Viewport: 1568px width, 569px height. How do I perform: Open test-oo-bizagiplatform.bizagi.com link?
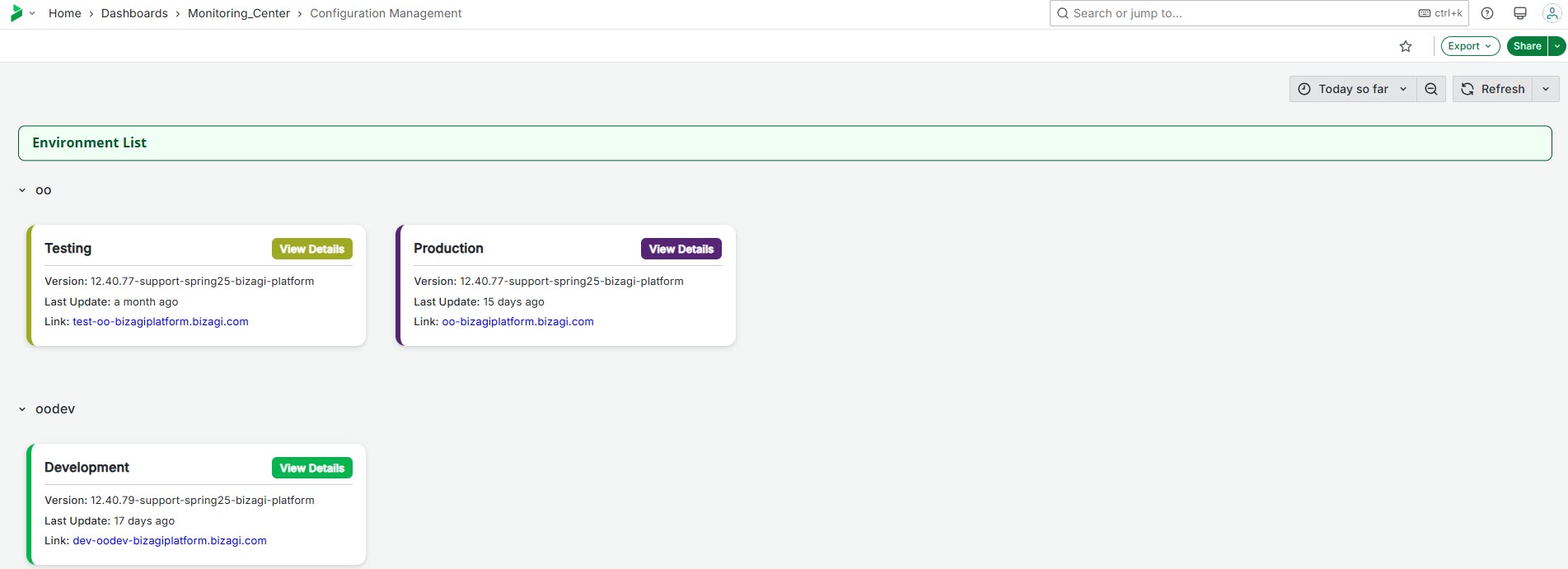[161, 322]
